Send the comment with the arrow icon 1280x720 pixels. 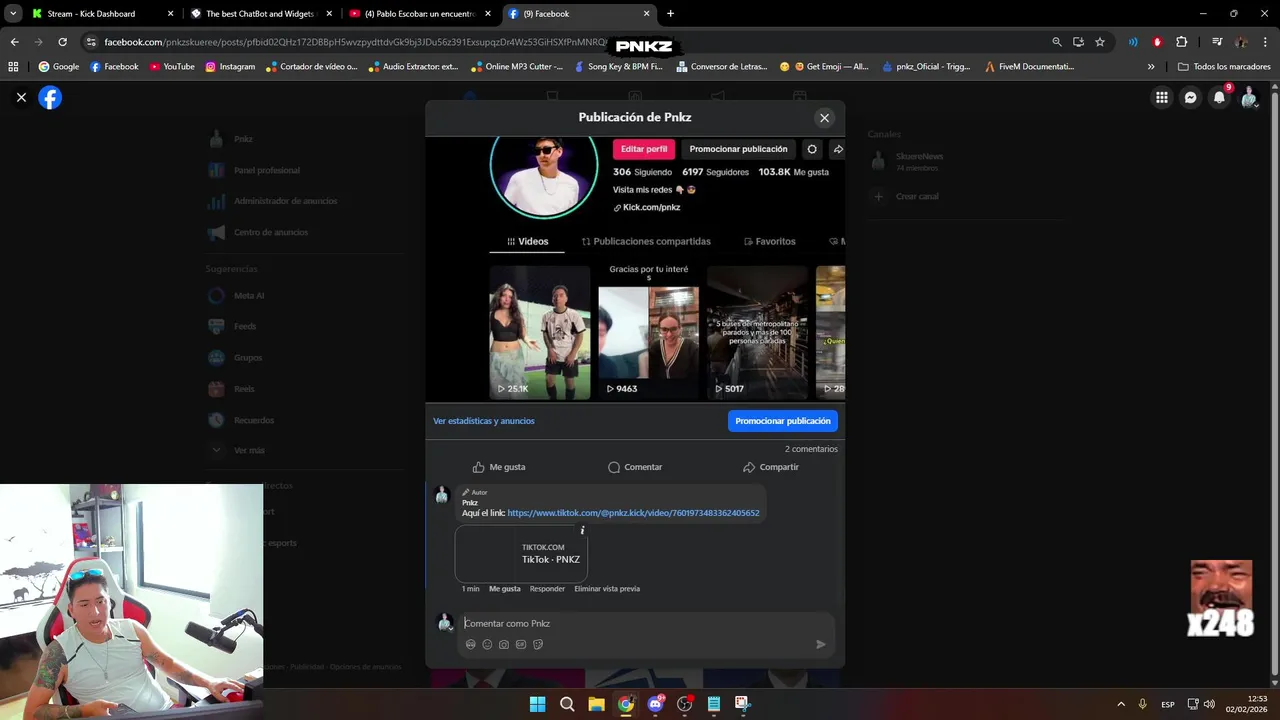point(821,645)
